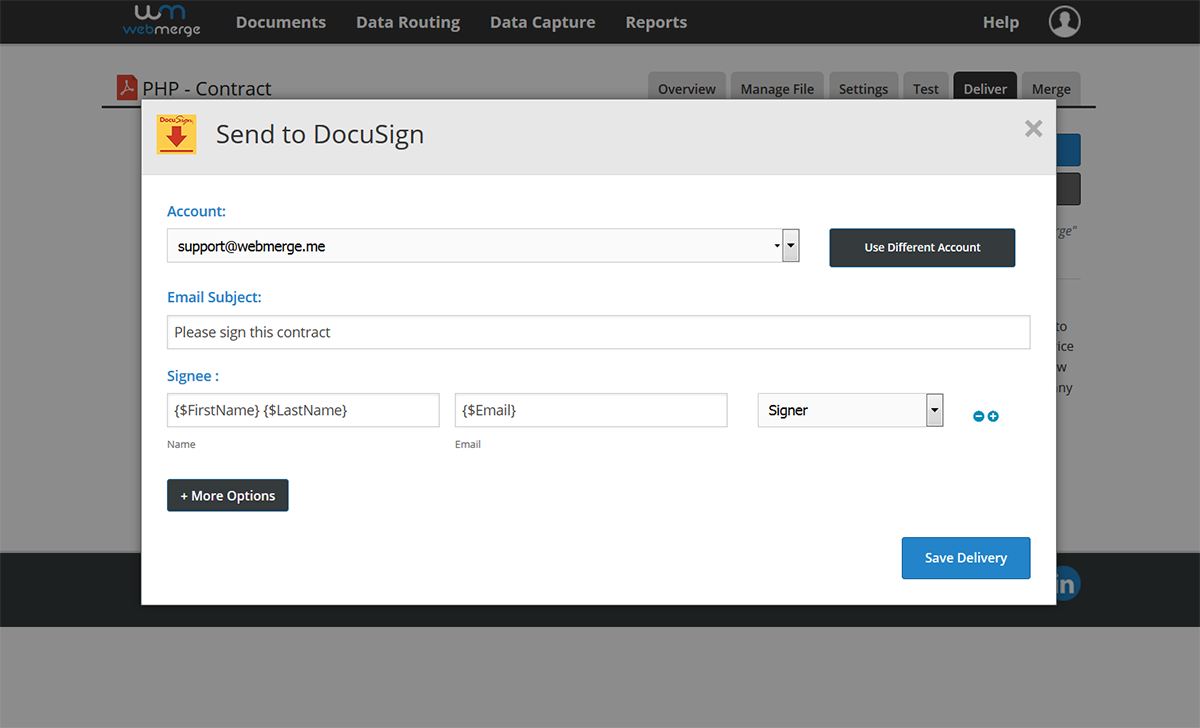The image size is (1200, 728).
Task: Click the signee Email input field
Action: coord(591,410)
